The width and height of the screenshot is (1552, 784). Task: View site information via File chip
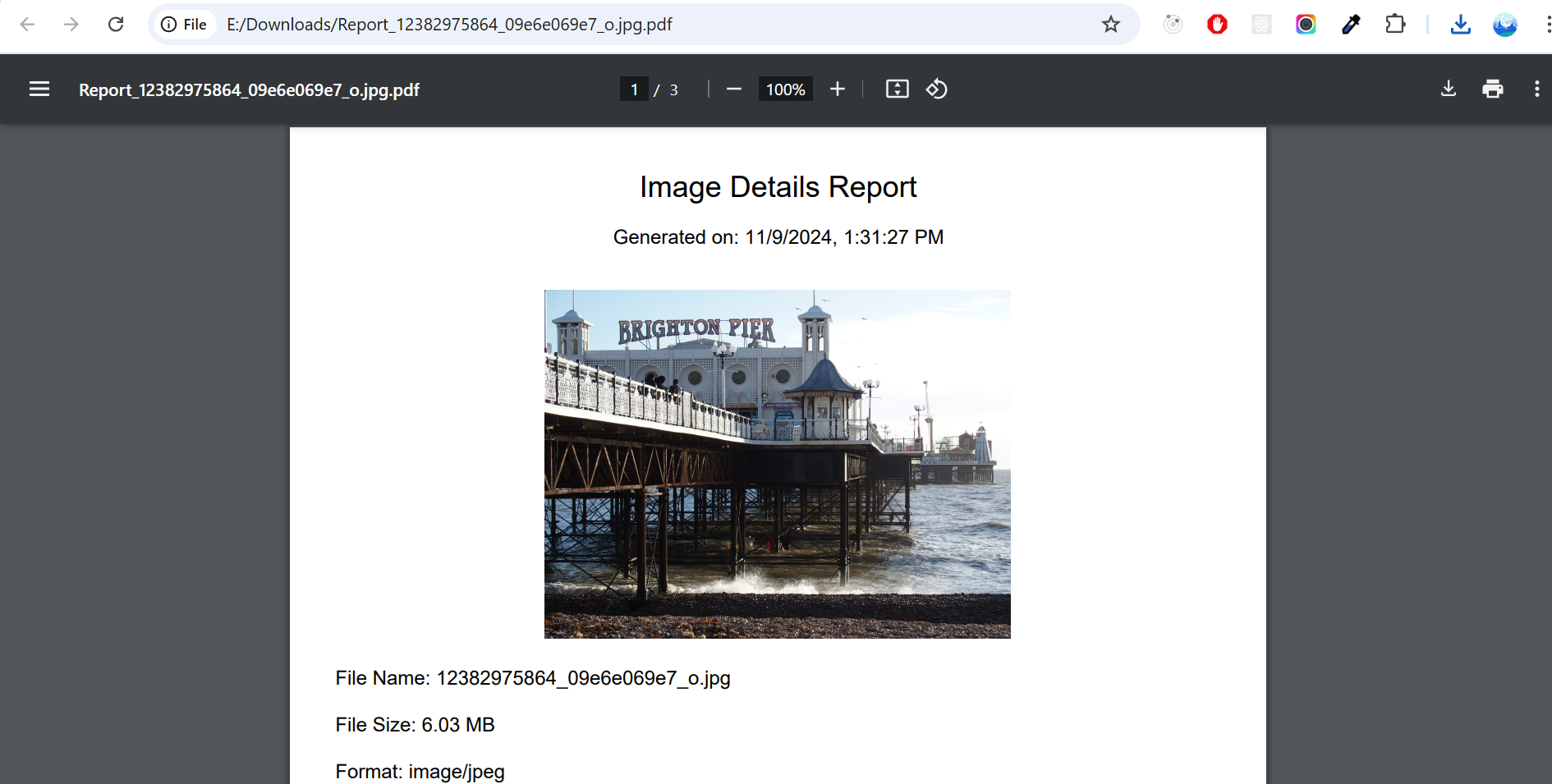click(184, 25)
